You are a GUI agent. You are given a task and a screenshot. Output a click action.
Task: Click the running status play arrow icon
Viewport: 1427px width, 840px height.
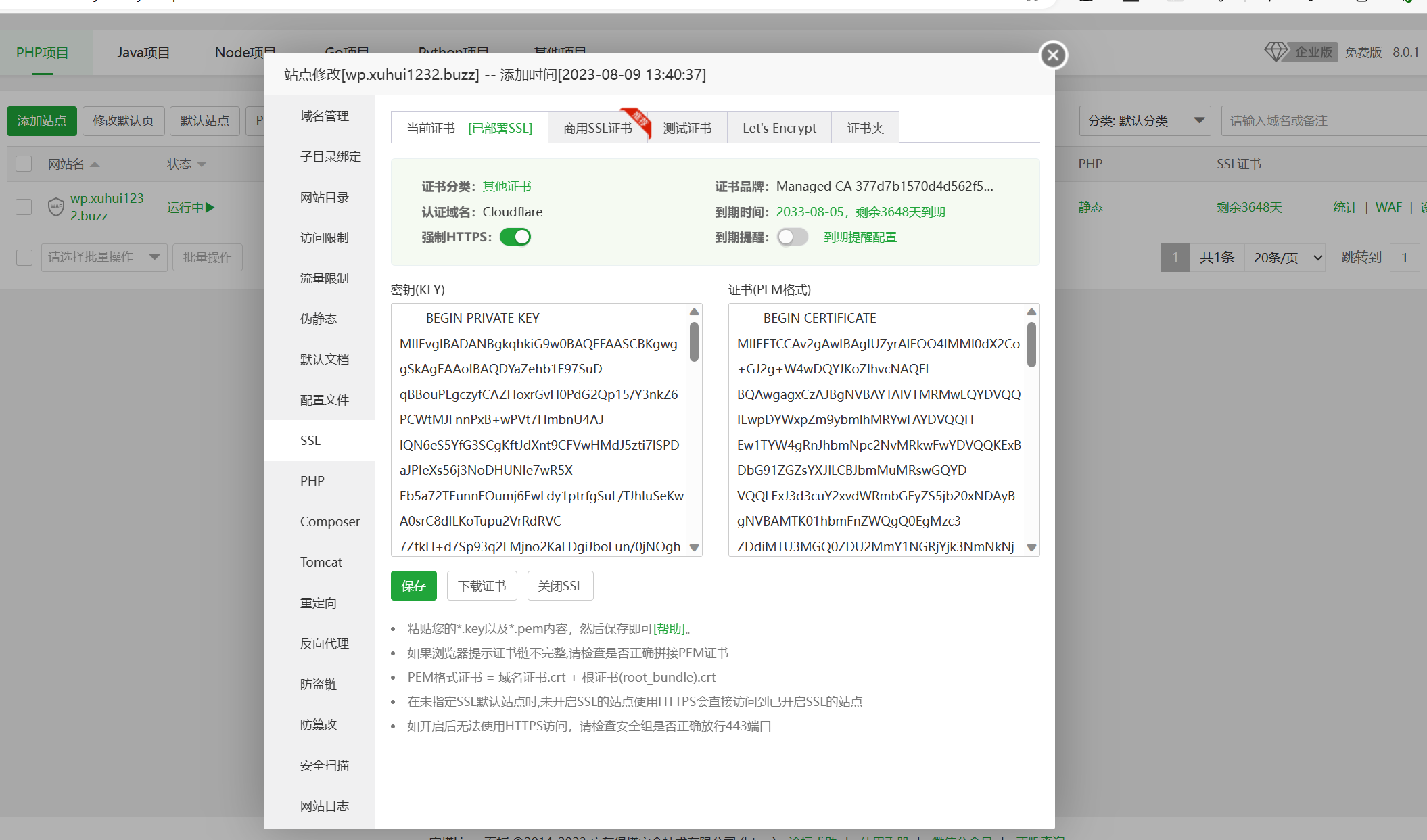tap(210, 208)
